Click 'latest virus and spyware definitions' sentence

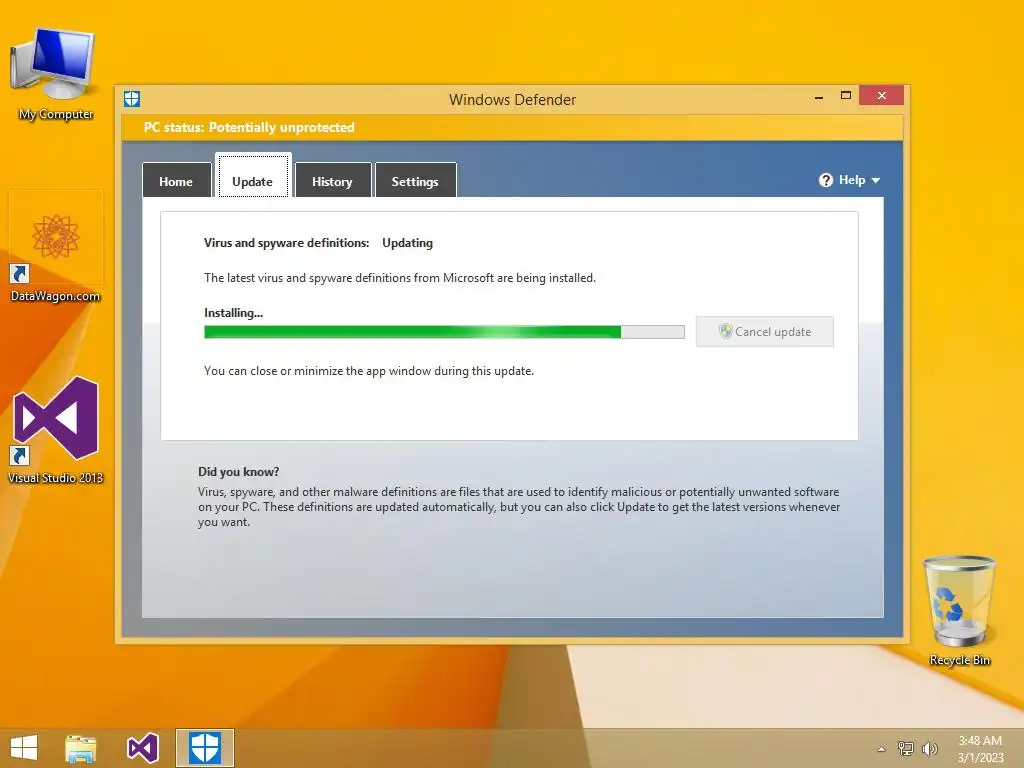pos(400,278)
